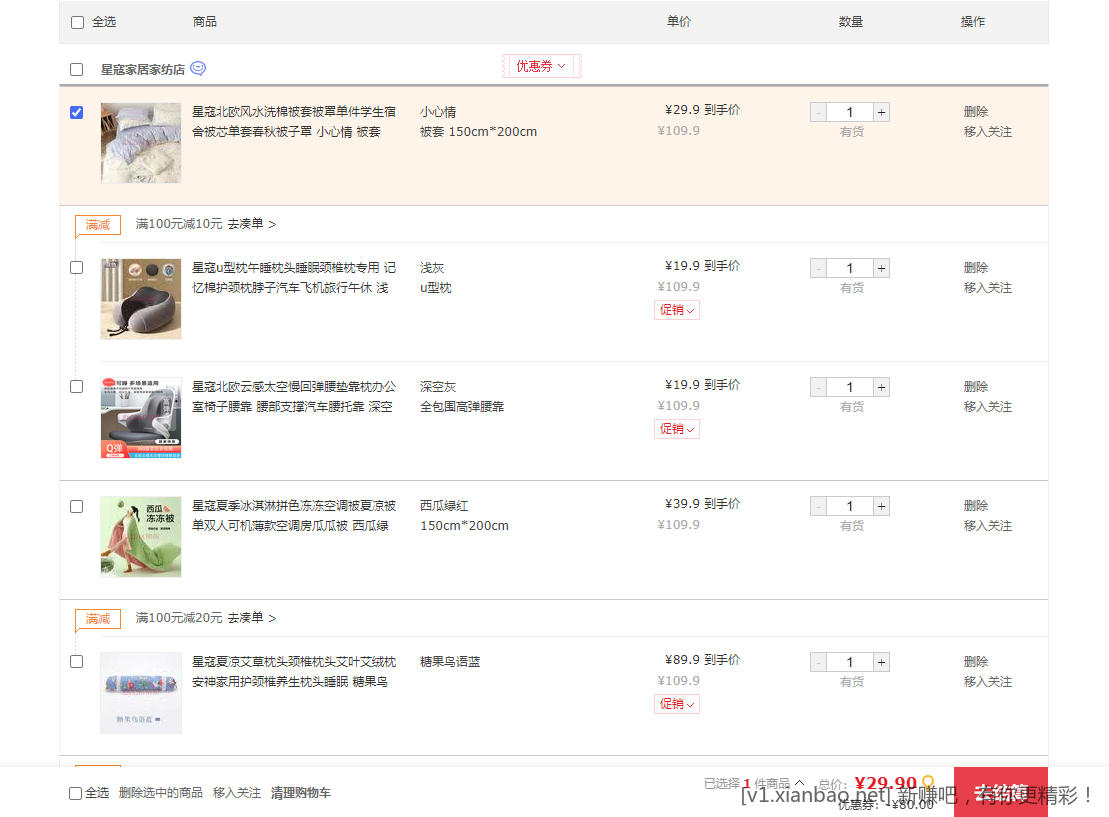Image resolution: width=1109 pixels, height=817 pixels.
Task: Select the 糖果鸟语蓝 pillow checkbox
Action: click(x=76, y=661)
